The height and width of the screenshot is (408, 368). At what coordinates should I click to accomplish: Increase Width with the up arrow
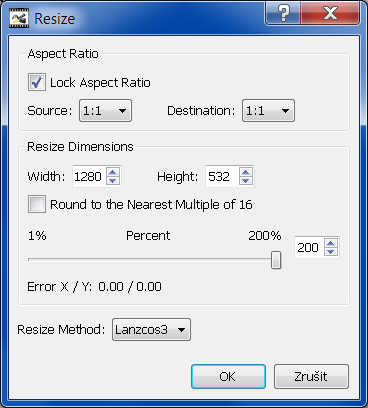[x=113, y=172]
